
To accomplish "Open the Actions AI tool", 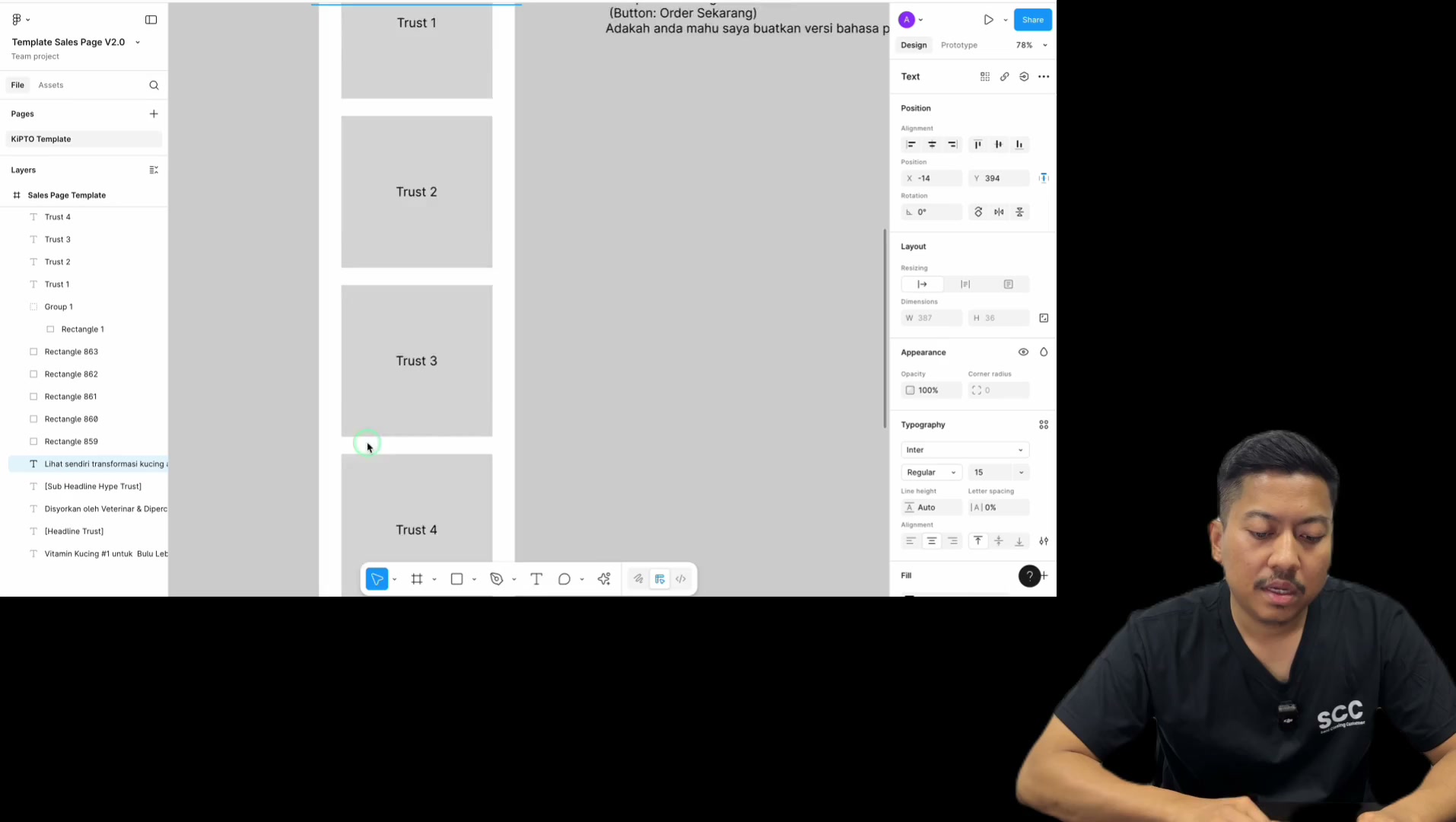I will (604, 579).
